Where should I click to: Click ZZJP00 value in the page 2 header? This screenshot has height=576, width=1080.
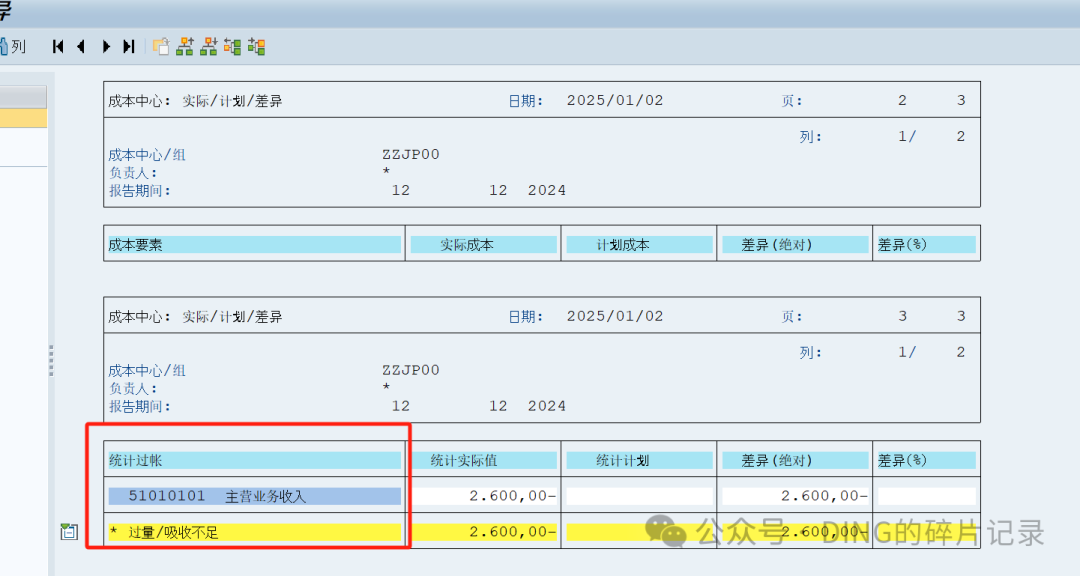click(411, 154)
